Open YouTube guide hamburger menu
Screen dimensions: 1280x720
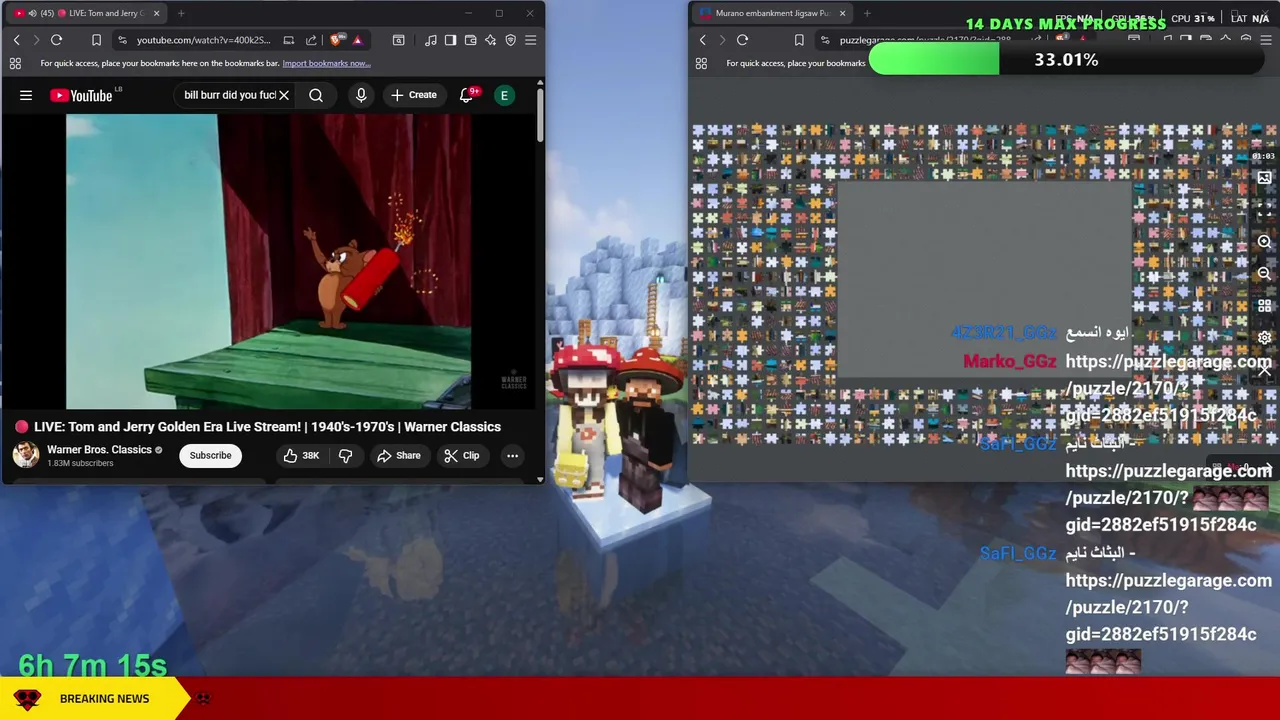26,95
